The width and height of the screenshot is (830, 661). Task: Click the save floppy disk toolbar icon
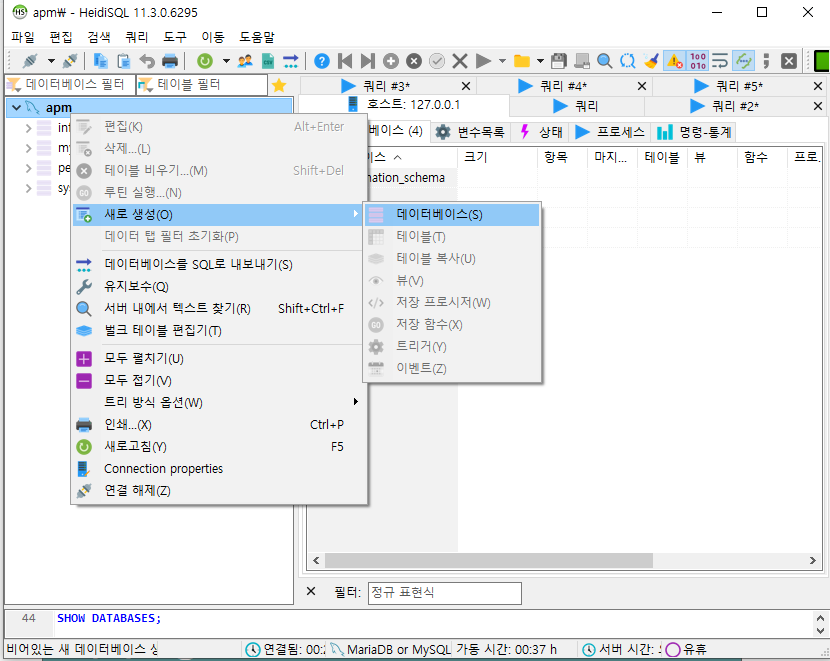pos(559,61)
